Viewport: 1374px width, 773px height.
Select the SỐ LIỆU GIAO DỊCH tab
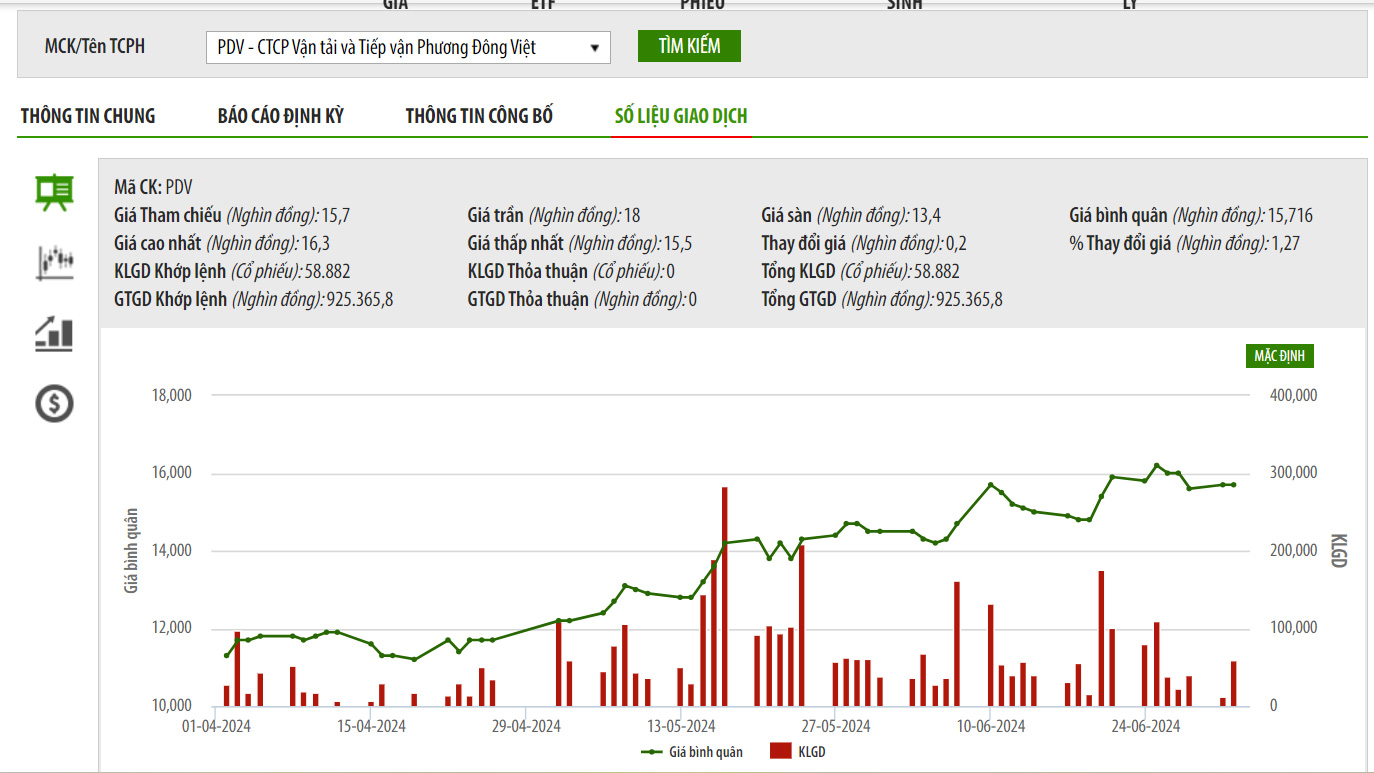(x=681, y=116)
